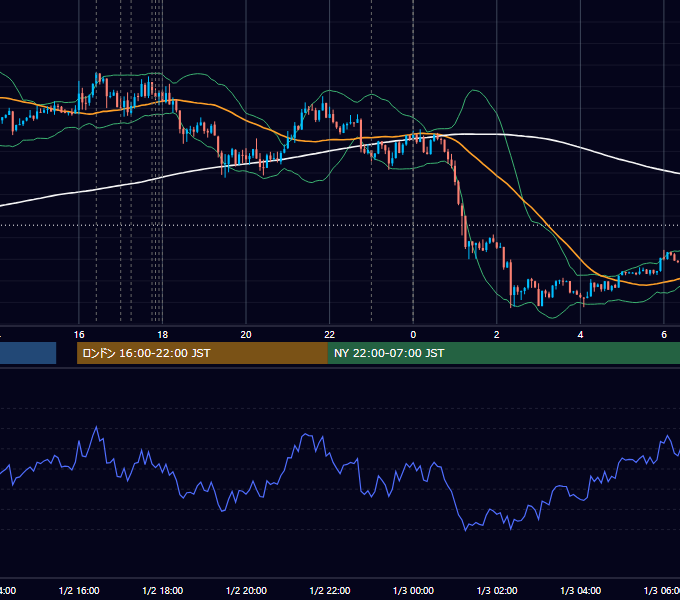Image resolution: width=680 pixels, height=600 pixels.
Task: Click the '1/3 02:00' label on indicator axis
Action: [x=497, y=591]
